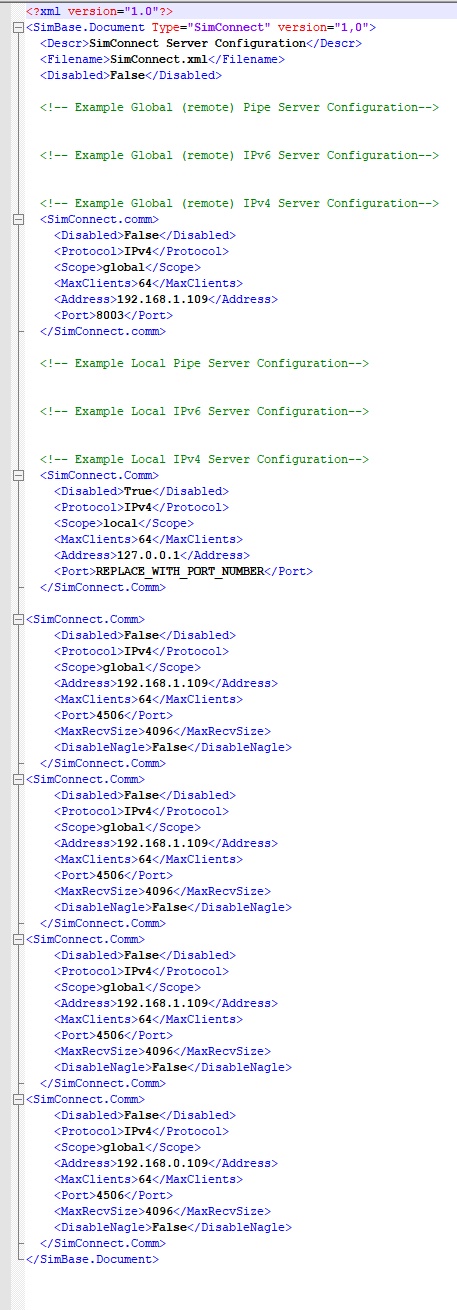This screenshot has height=1310, width=457.
Task: Click the Scope value local
Action: [121, 523]
